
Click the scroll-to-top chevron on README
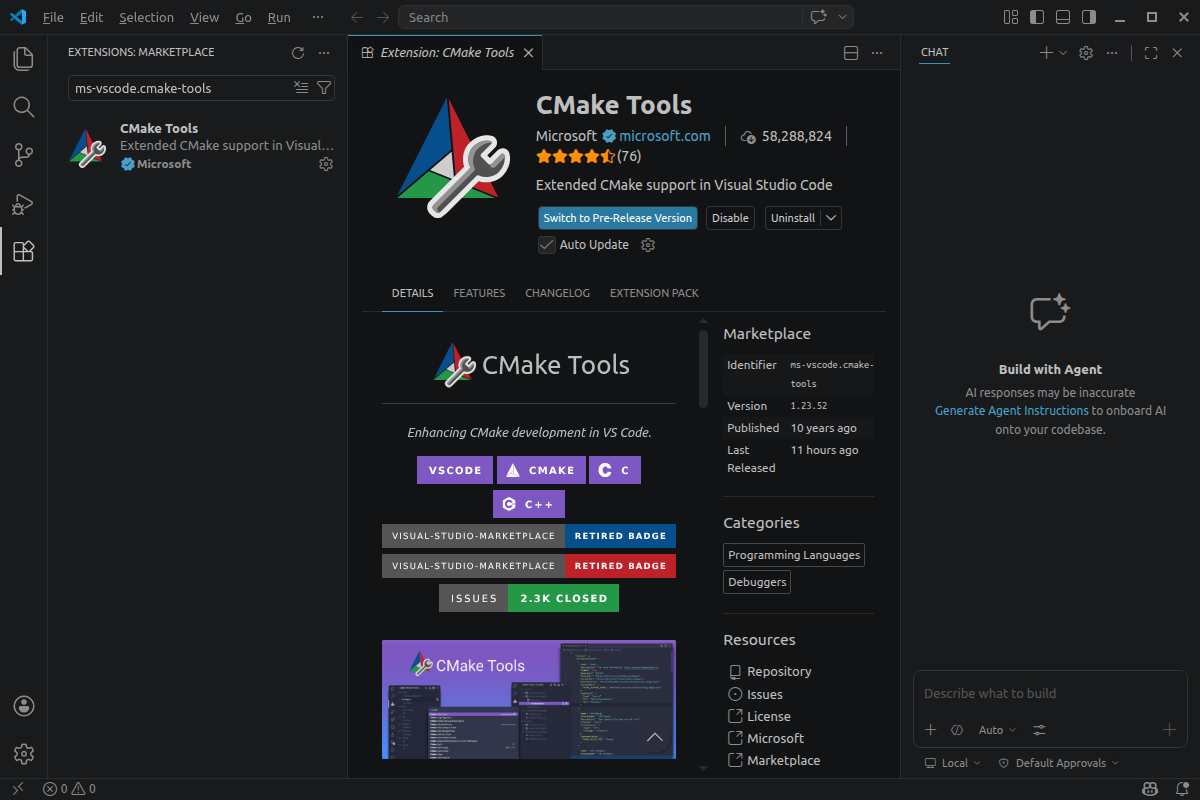[x=655, y=738]
